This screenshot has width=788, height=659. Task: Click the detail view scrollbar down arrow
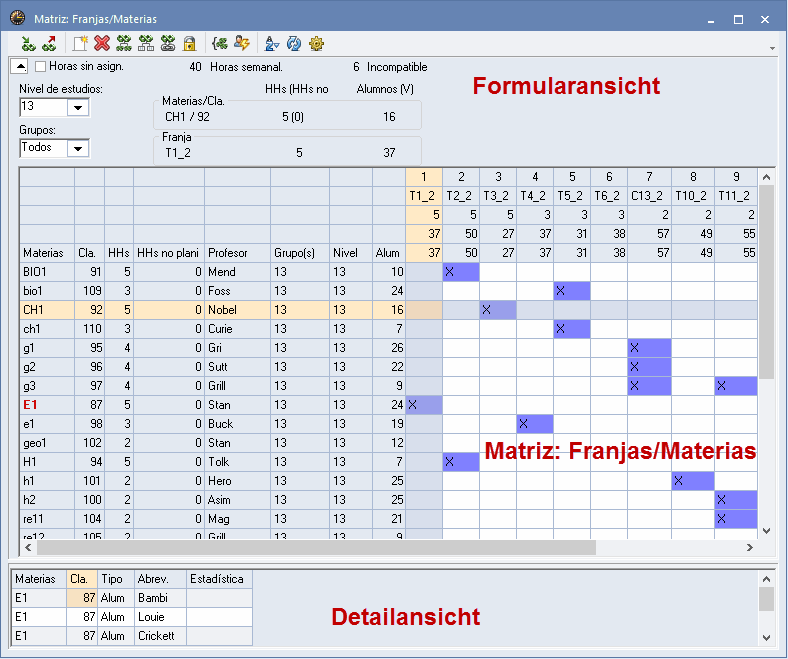(x=766, y=637)
